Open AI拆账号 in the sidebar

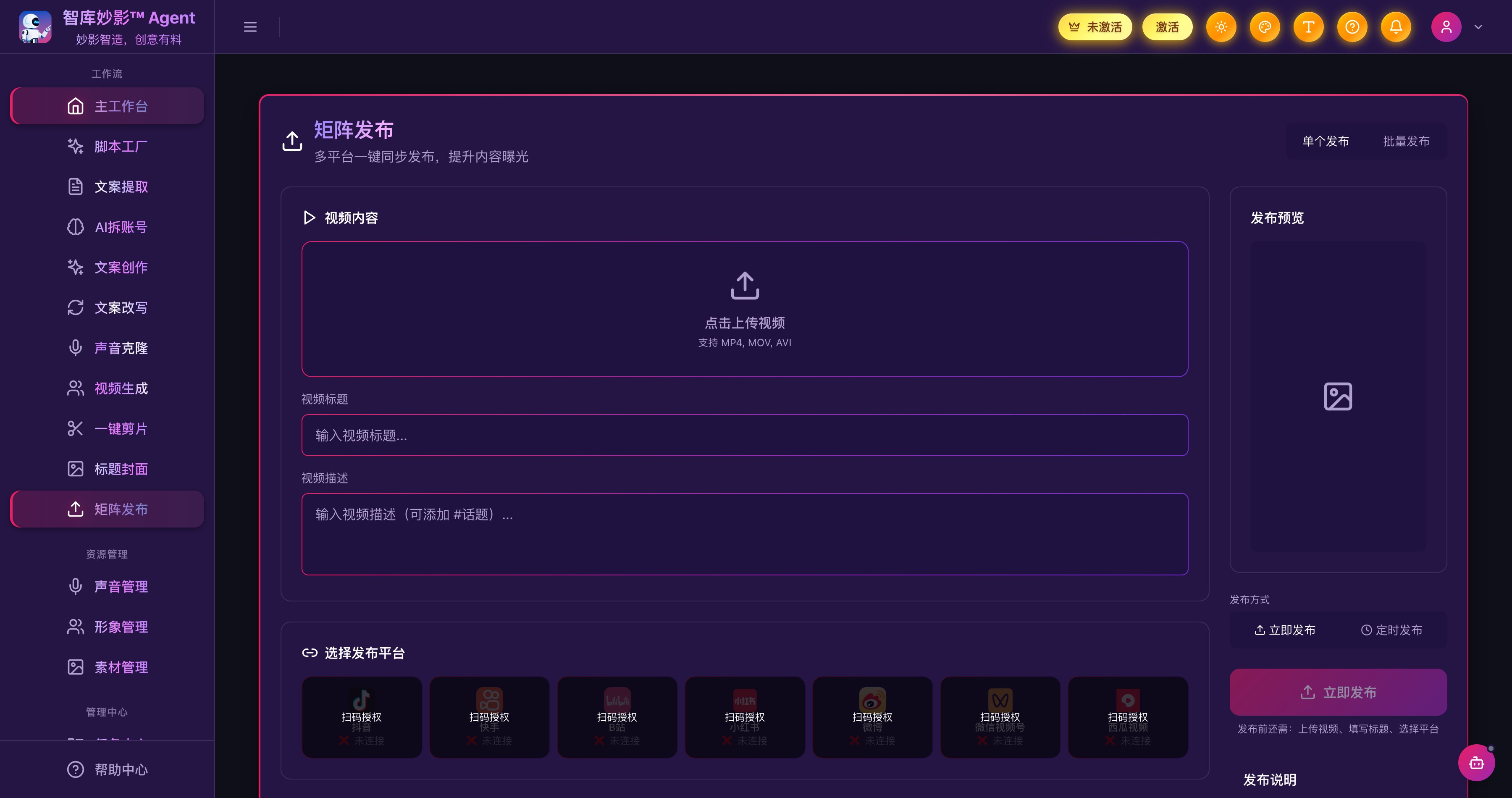108,227
